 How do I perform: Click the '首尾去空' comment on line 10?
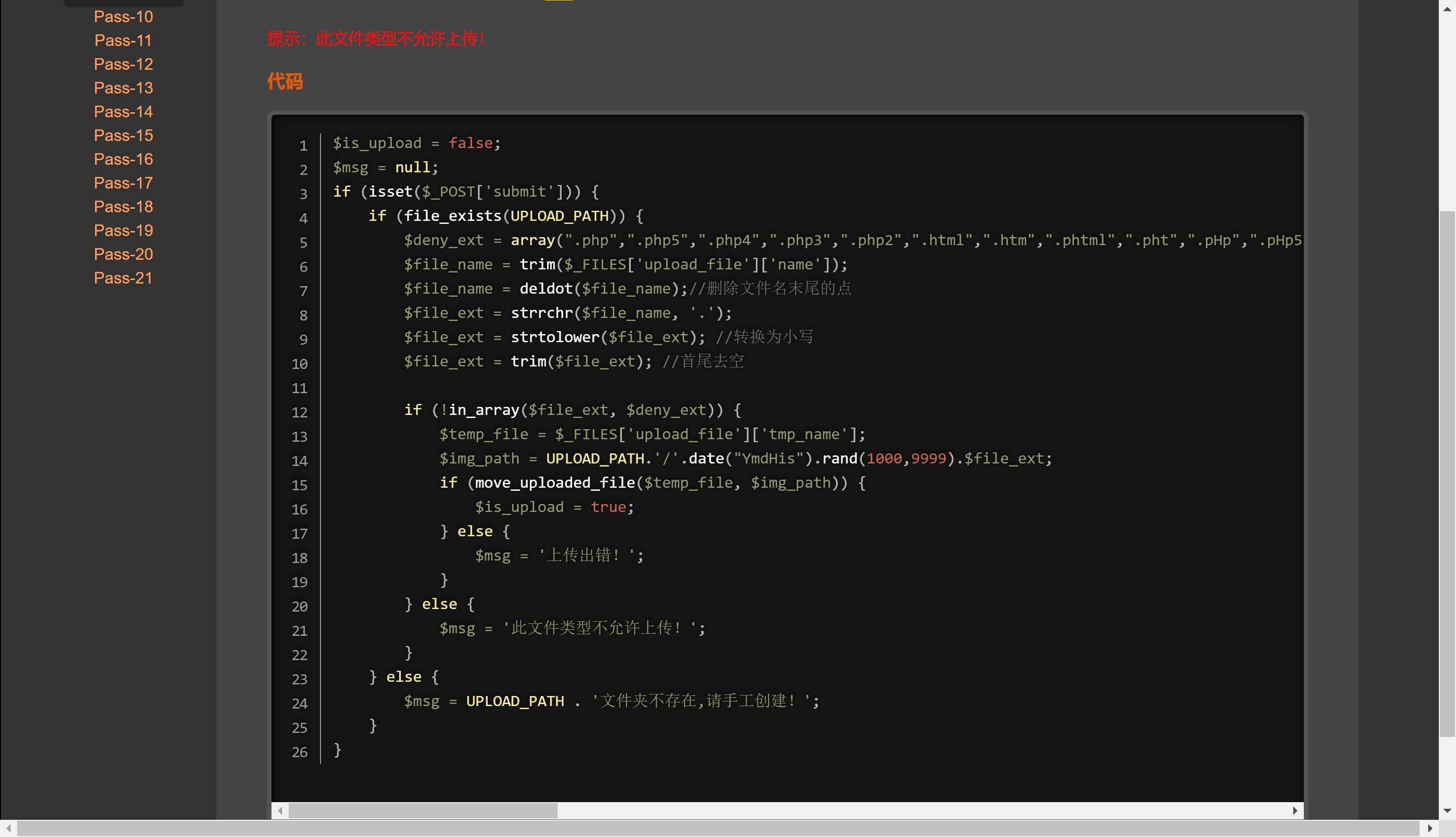pyautogui.click(x=704, y=361)
